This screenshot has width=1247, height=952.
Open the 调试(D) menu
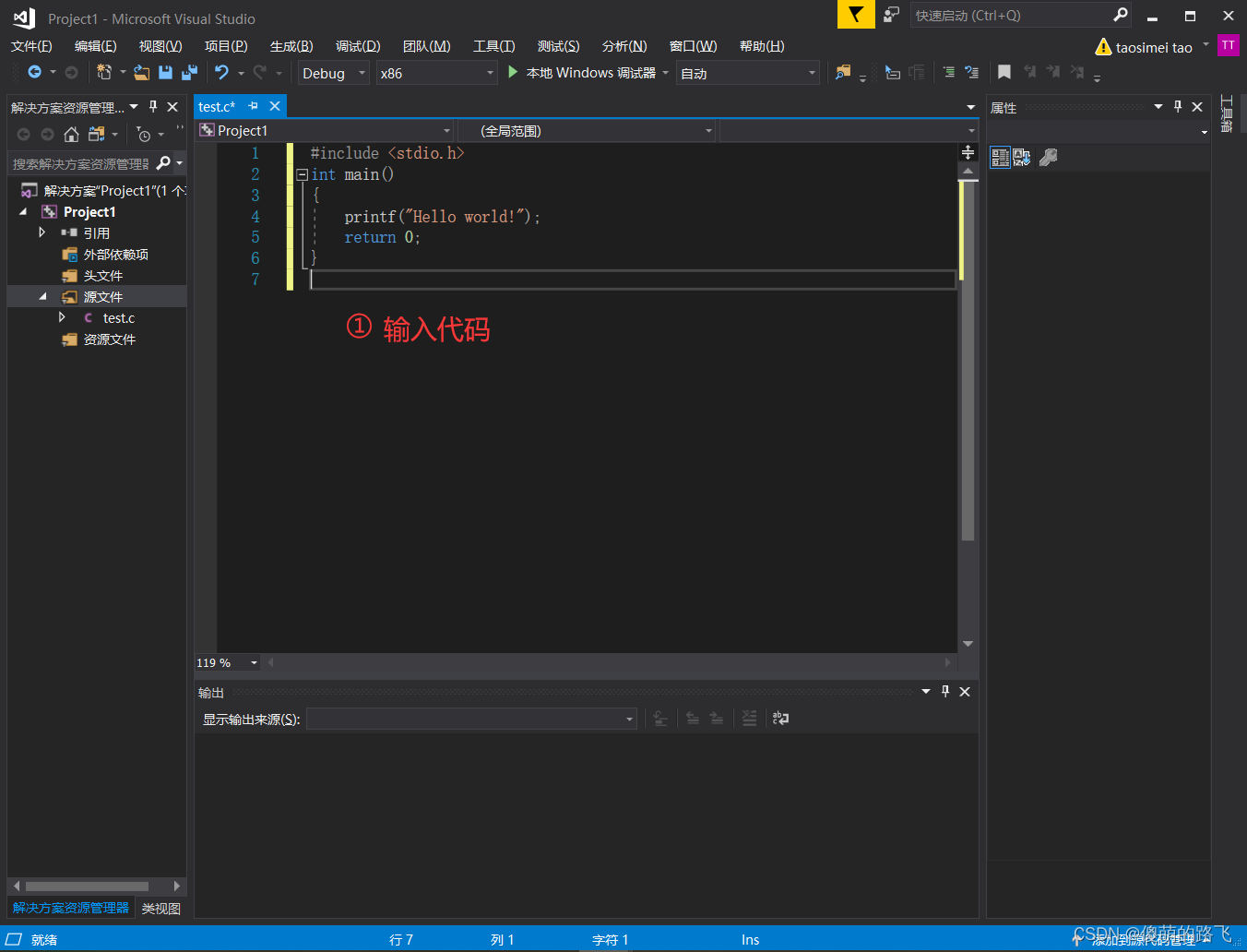(x=358, y=45)
